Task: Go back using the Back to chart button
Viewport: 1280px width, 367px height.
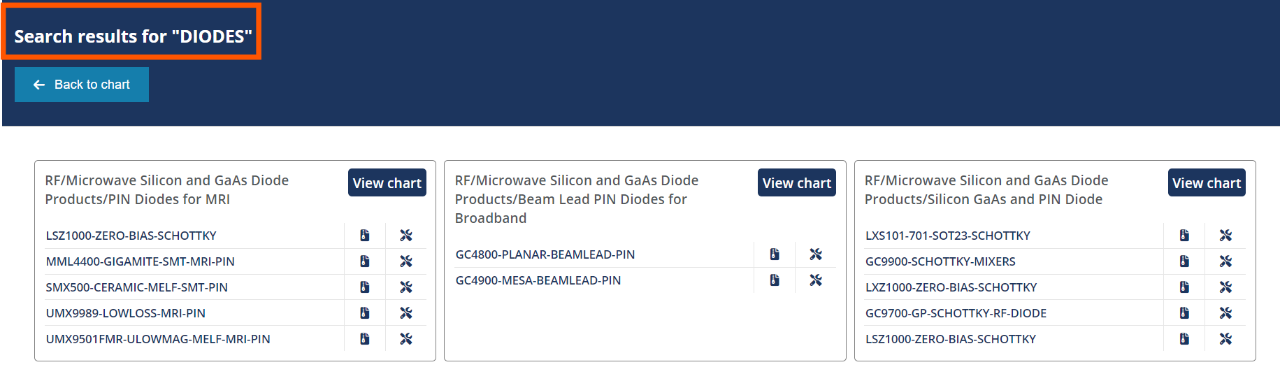Action: (82, 85)
